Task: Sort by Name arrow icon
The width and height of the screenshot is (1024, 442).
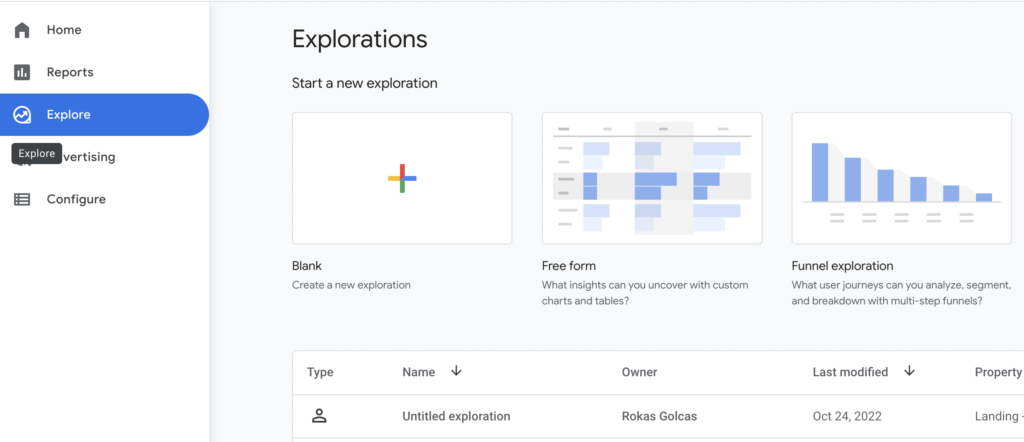Action: [x=456, y=371]
